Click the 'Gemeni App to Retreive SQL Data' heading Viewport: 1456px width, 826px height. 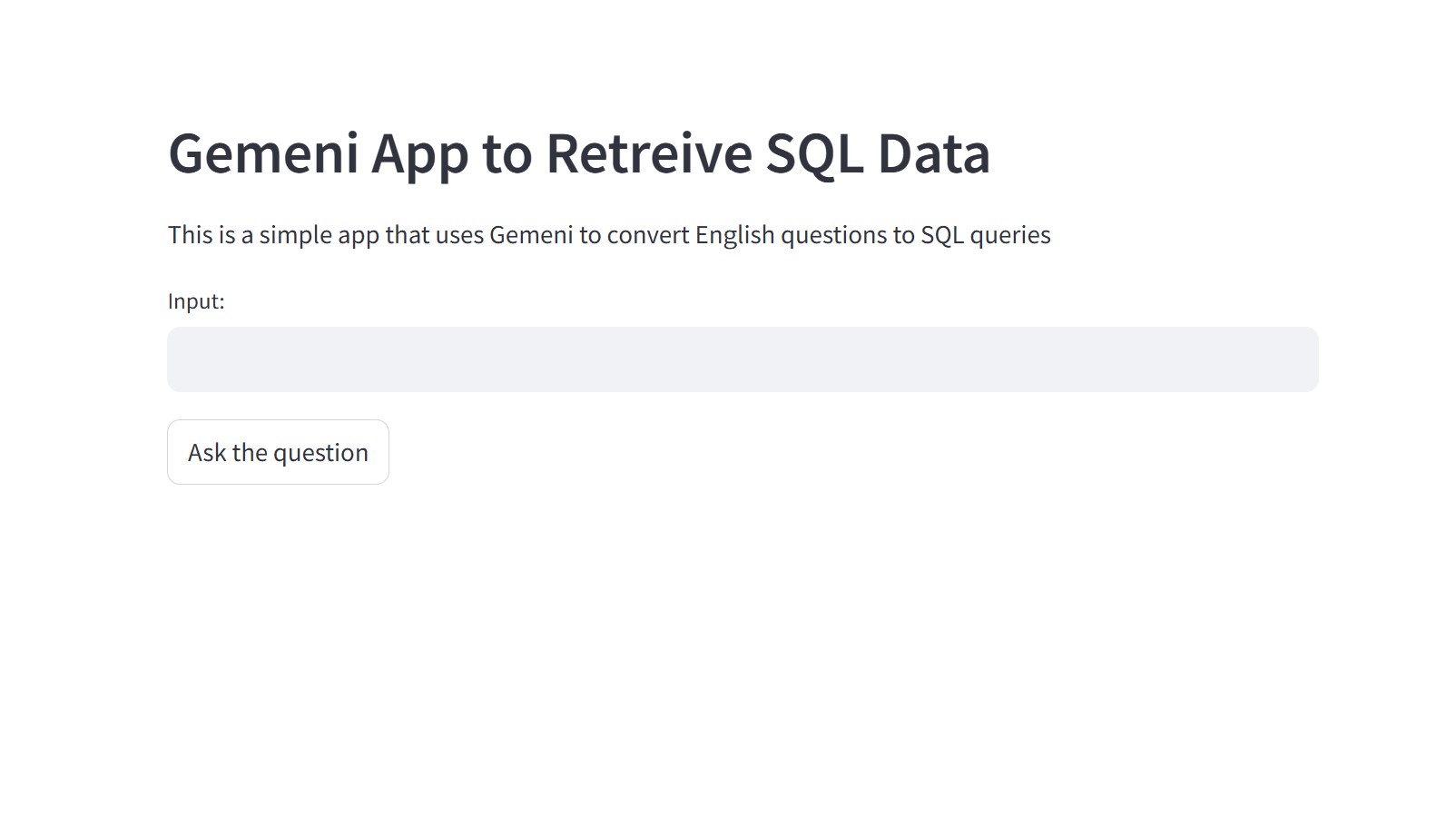pyautogui.click(x=579, y=153)
